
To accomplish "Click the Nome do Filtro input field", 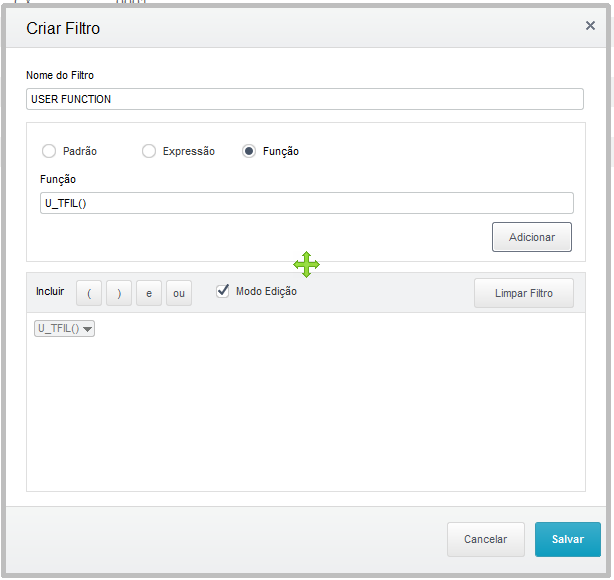I will [x=305, y=99].
